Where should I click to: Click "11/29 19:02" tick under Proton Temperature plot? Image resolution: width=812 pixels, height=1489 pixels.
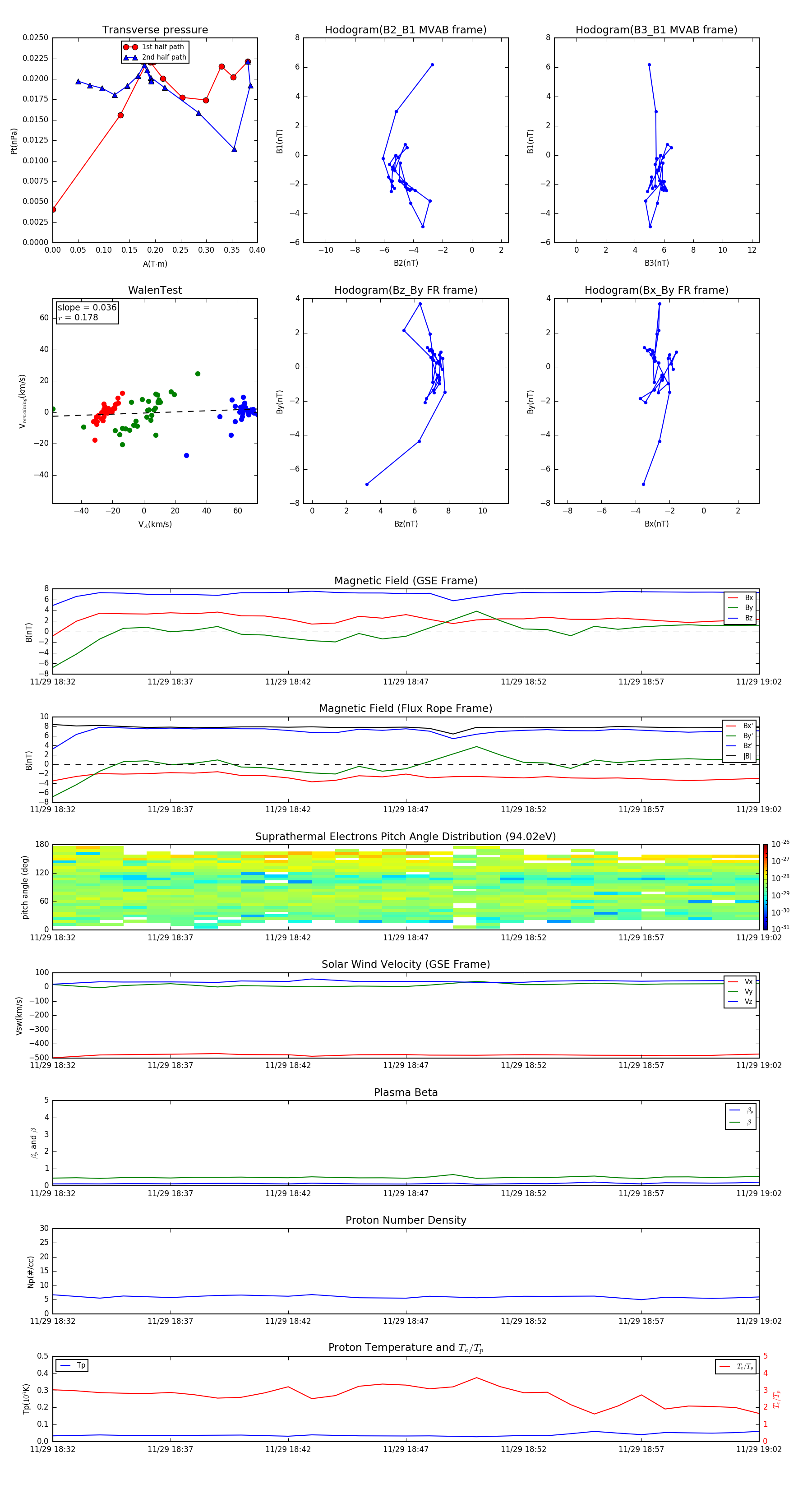[759, 1449]
